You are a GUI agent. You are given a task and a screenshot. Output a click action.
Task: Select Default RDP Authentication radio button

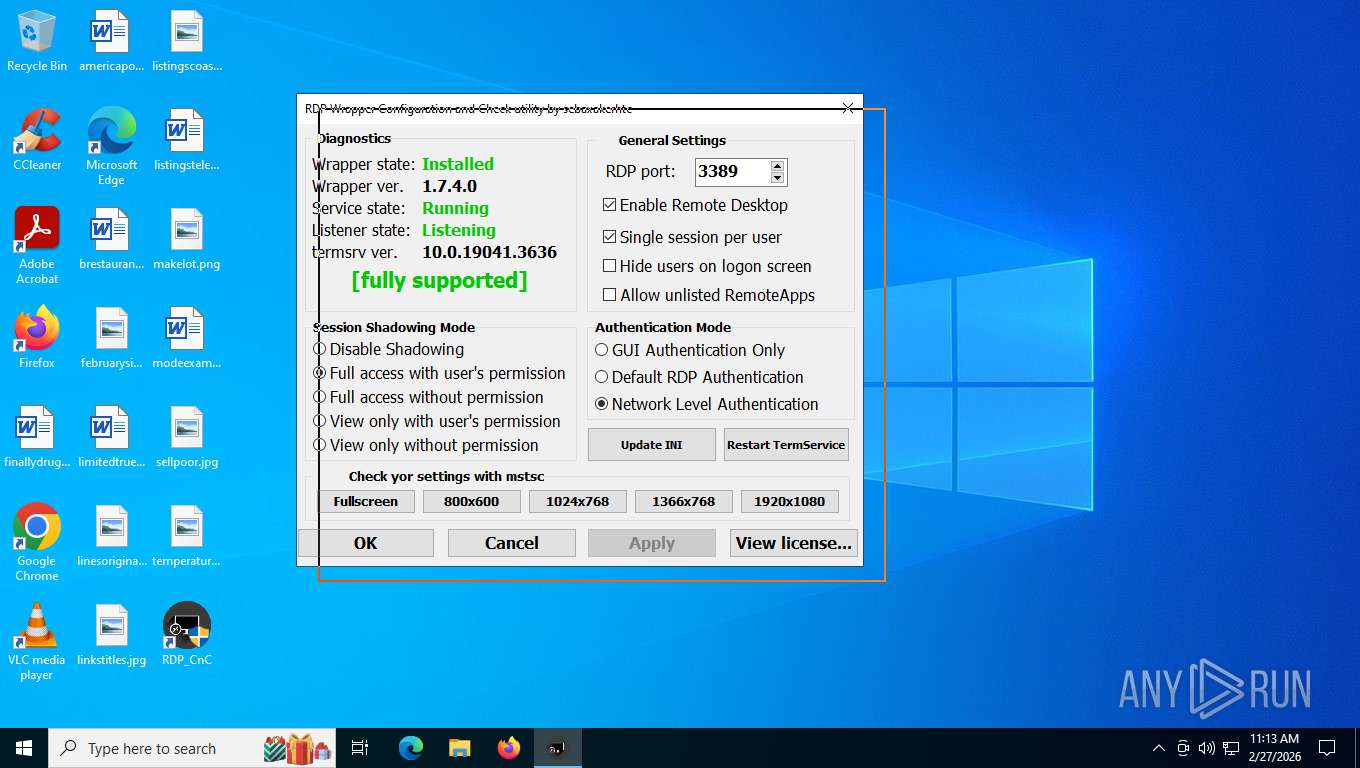pyautogui.click(x=699, y=377)
